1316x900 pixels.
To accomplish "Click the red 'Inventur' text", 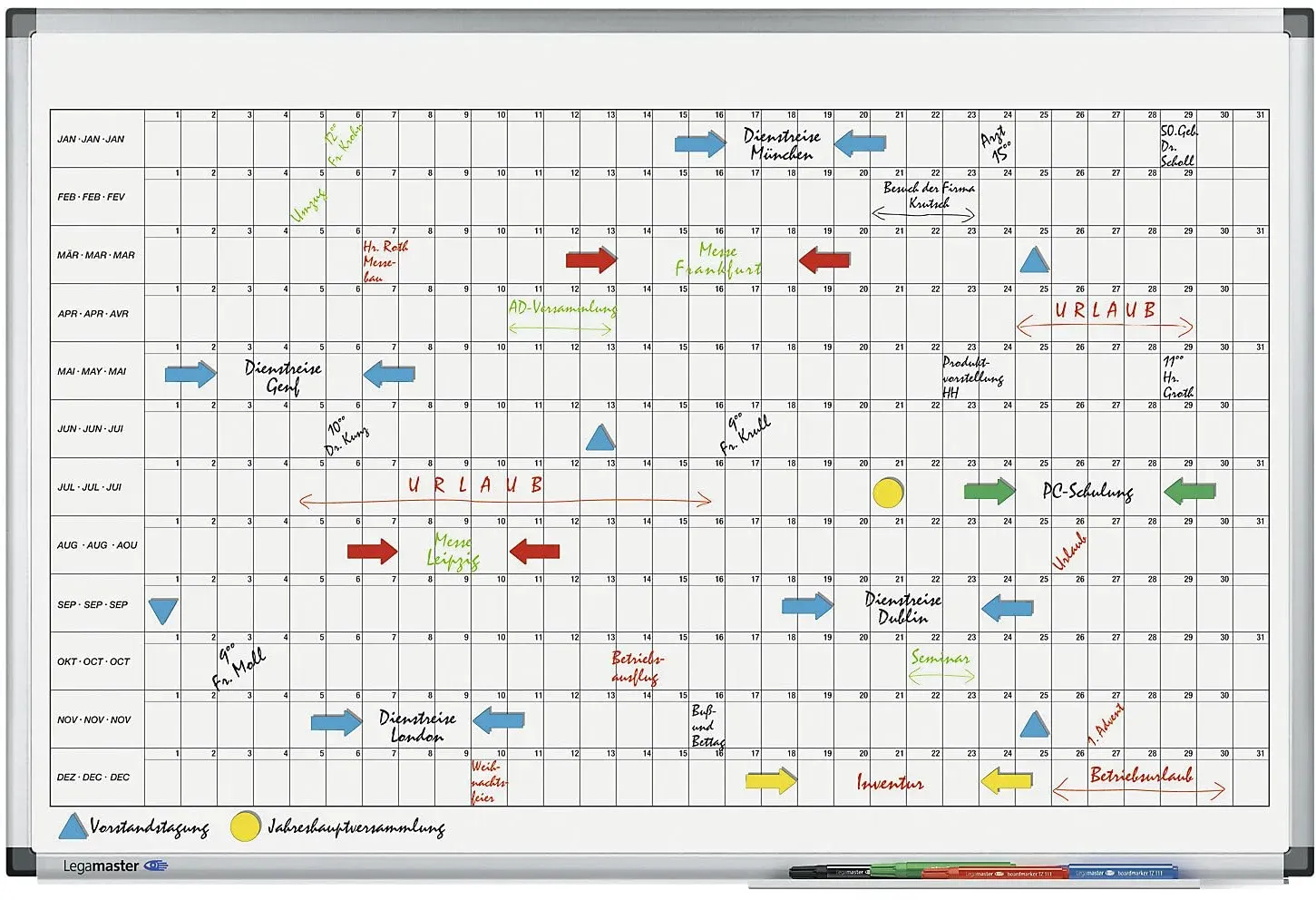I will pos(890,781).
